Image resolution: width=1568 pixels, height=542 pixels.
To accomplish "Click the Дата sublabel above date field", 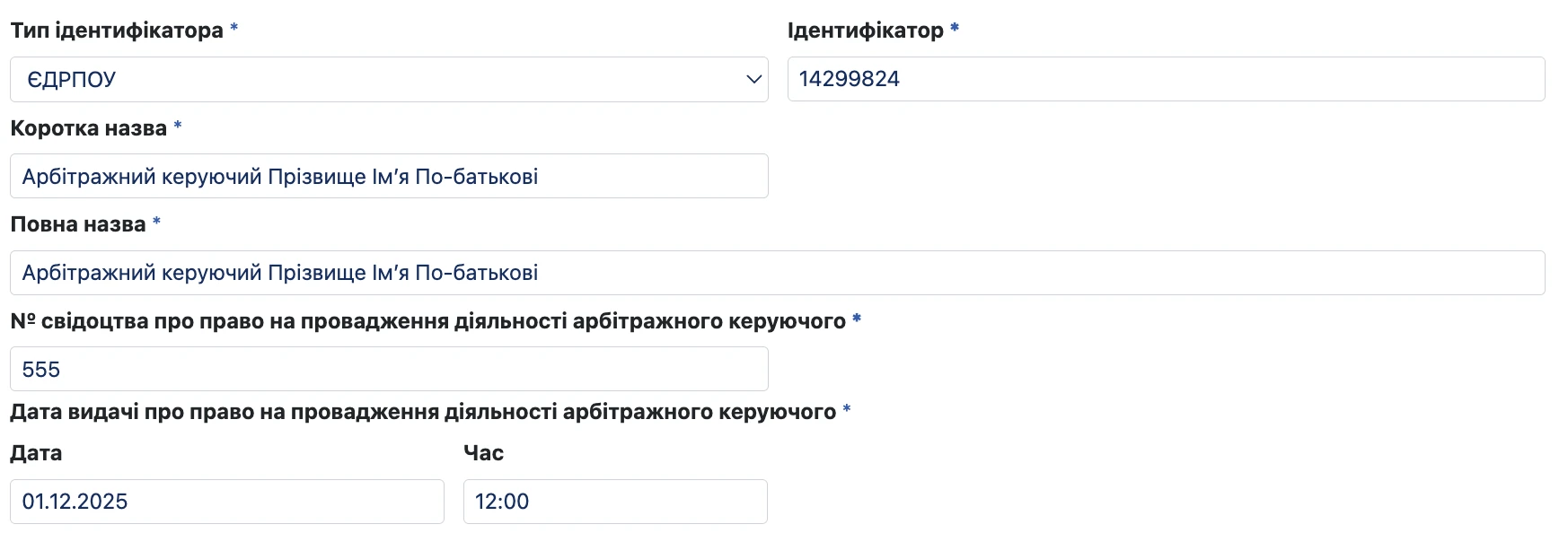I will pyautogui.click(x=36, y=453).
